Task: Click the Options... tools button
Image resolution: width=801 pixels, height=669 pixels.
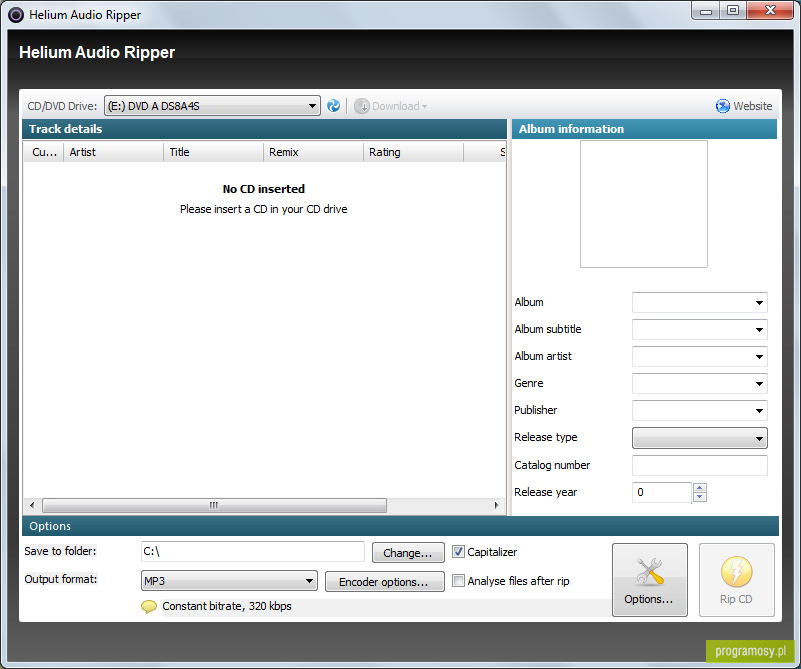Action: coord(650,580)
